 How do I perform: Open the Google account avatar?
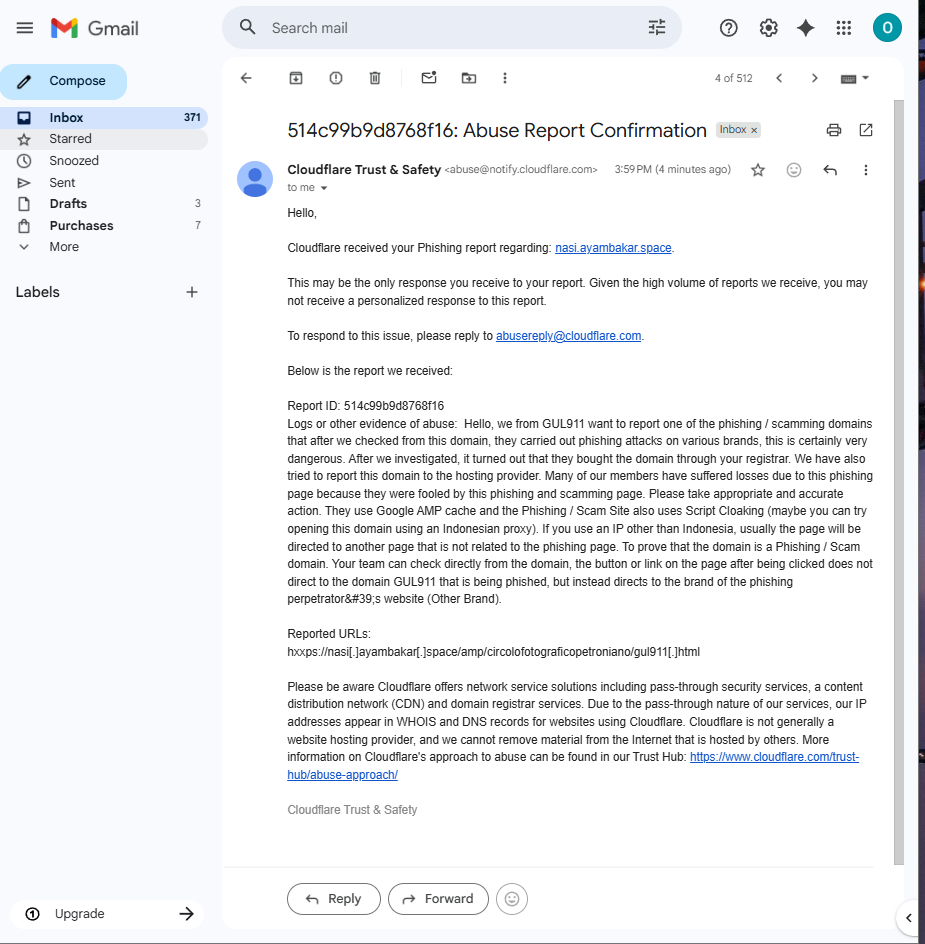click(887, 28)
